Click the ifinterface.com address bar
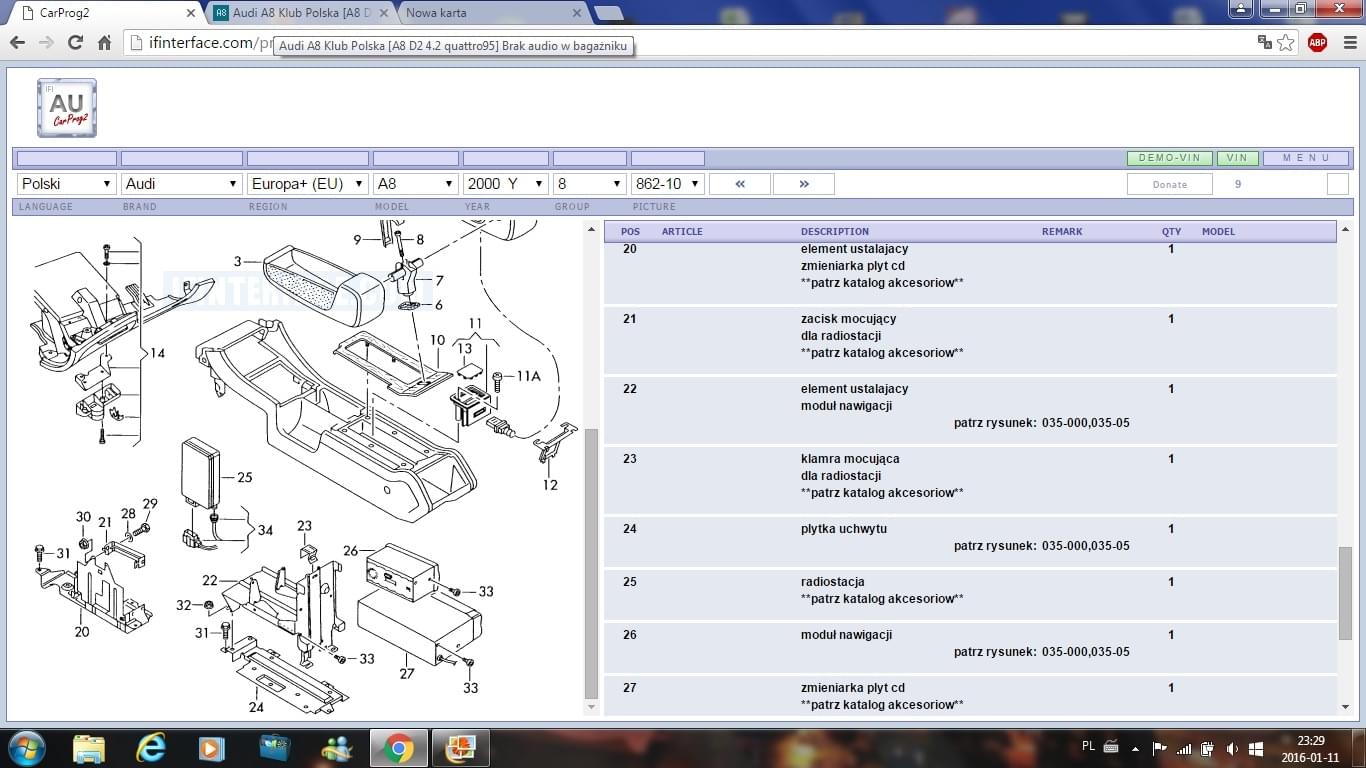The height and width of the screenshot is (768, 1366). point(690,43)
